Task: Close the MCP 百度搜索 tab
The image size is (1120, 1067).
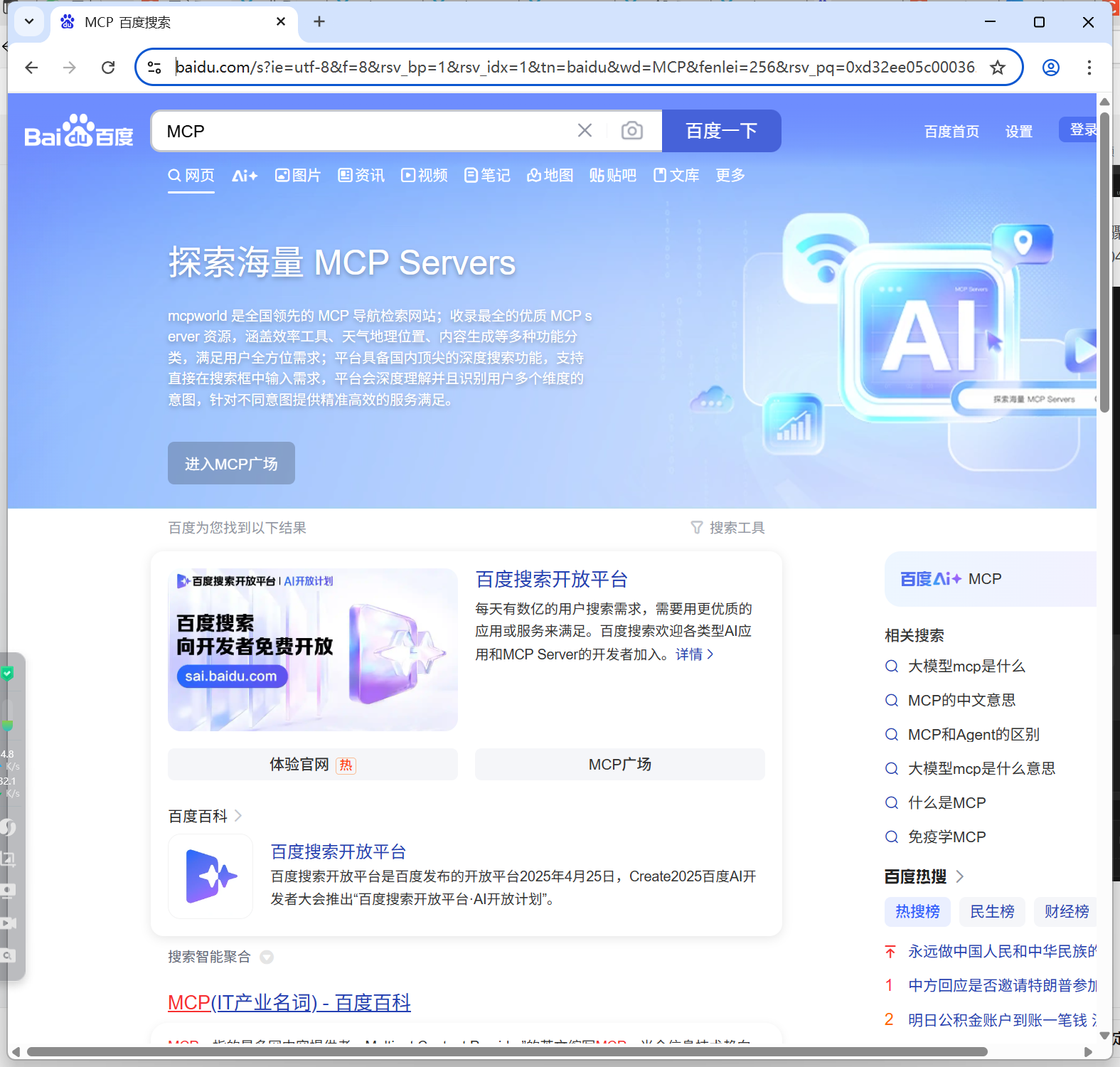Action: click(x=281, y=22)
